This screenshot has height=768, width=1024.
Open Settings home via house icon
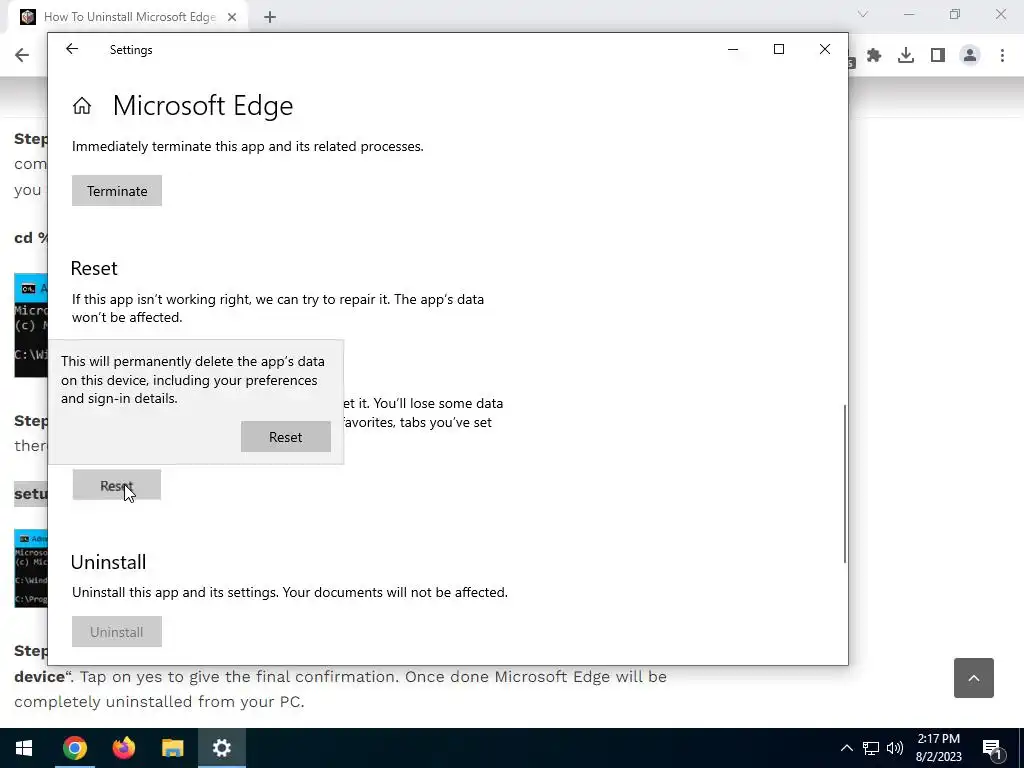82,105
